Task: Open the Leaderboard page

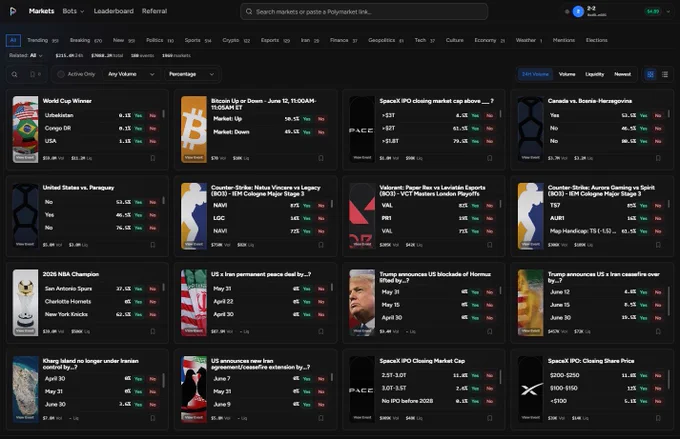Action: [114, 11]
